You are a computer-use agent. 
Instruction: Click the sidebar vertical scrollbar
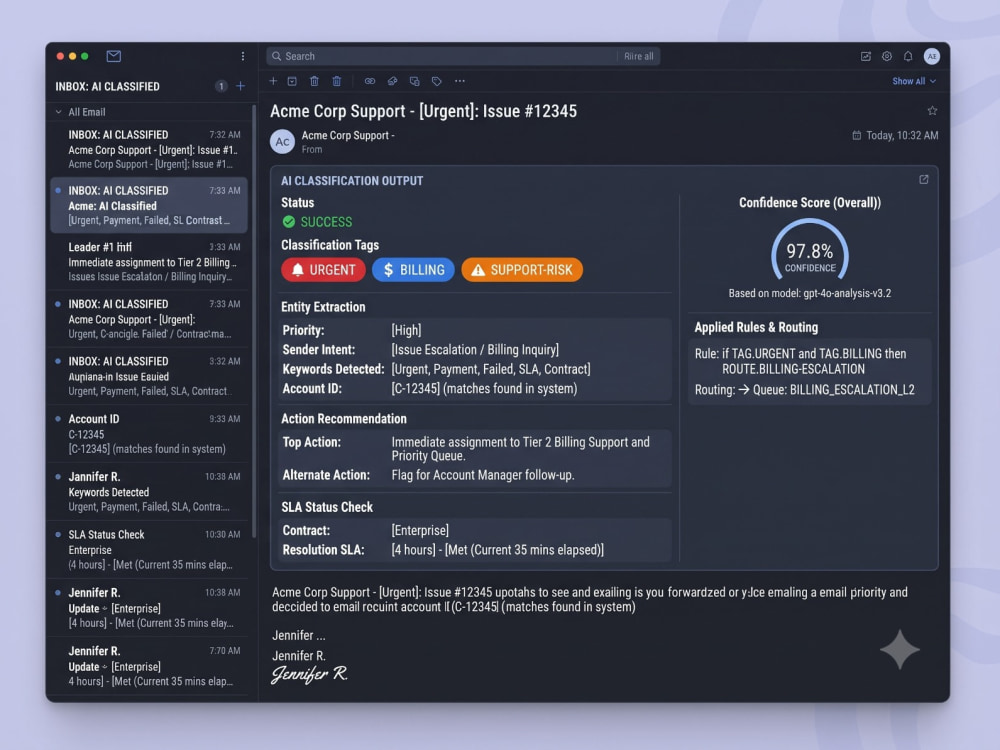point(254,322)
